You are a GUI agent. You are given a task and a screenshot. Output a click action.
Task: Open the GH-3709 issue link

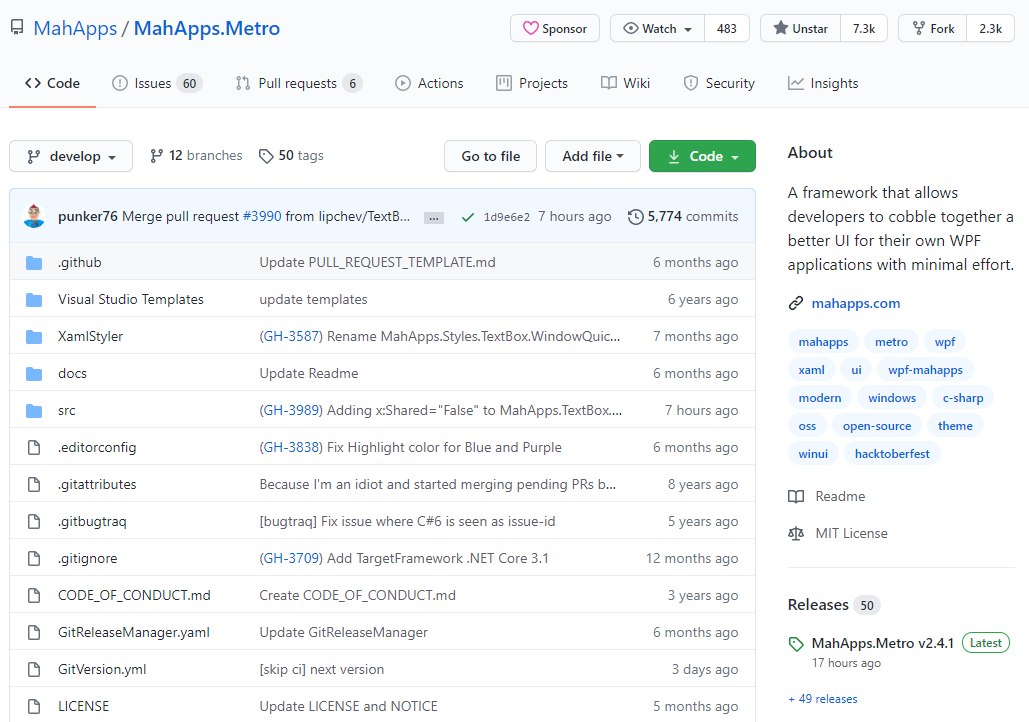[x=291, y=559]
